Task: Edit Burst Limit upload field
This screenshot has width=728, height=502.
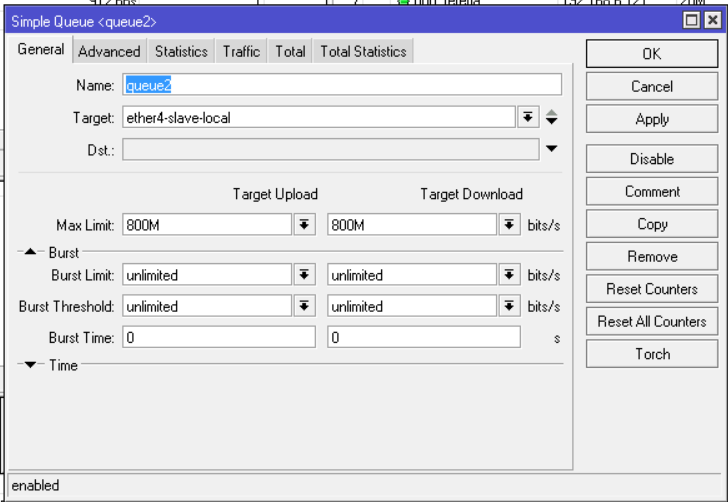Action: click(x=207, y=275)
